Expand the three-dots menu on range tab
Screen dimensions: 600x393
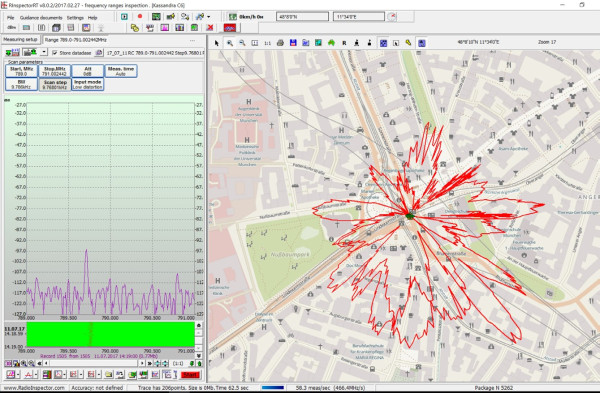click(192, 40)
